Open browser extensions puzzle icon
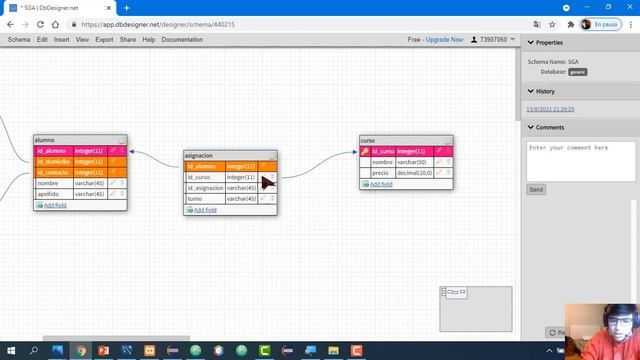This screenshot has width=640, height=360. pyautogui.click(x=571, y=24)
